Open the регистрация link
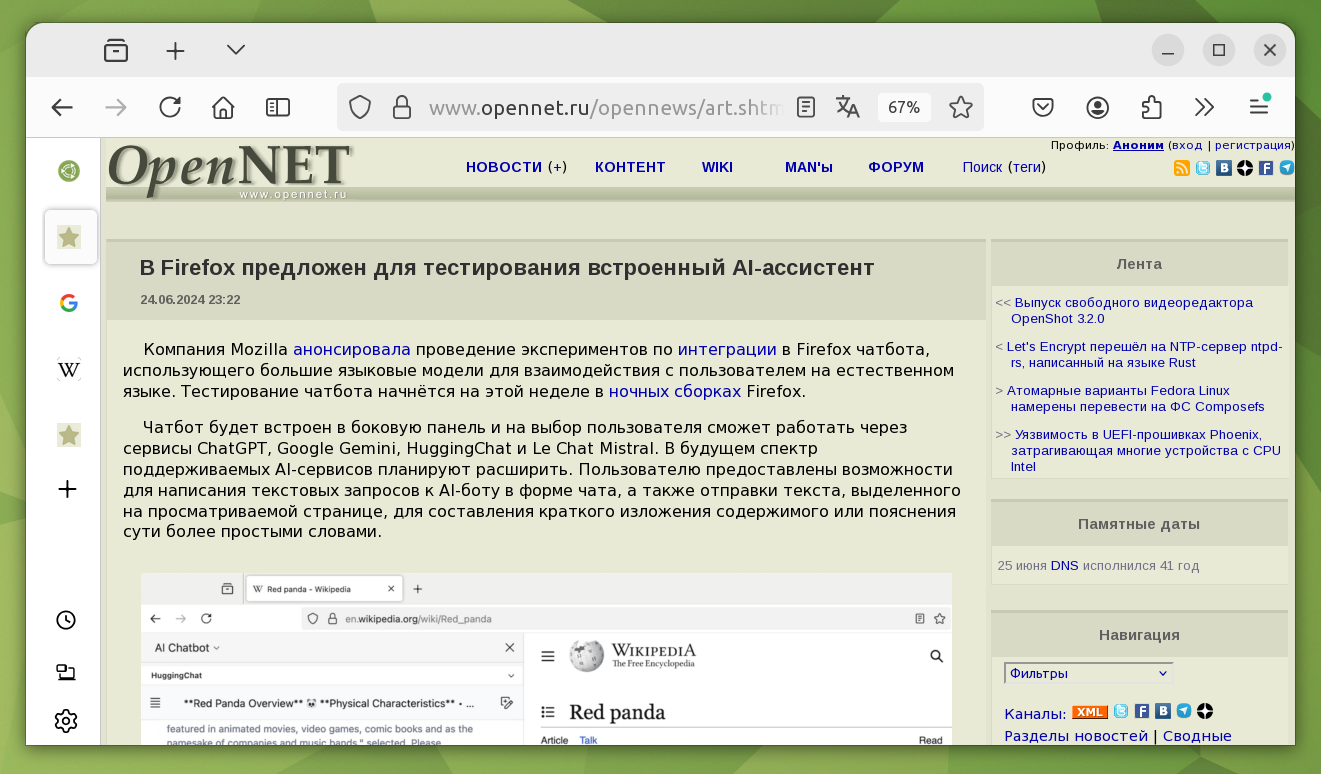 1253,145
